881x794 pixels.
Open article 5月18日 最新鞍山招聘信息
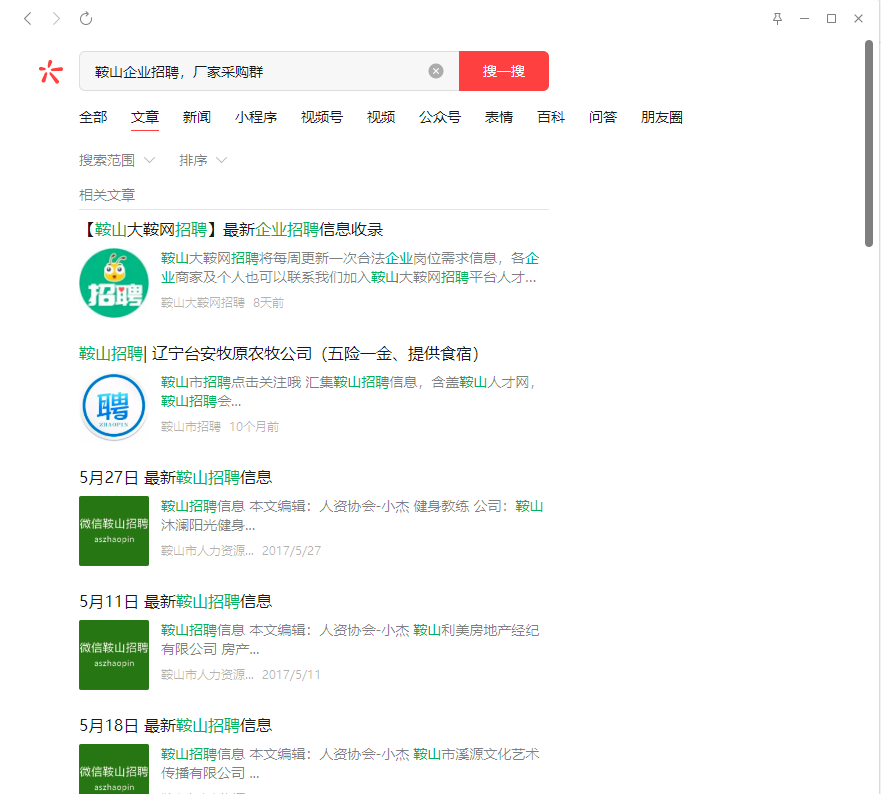[x=176, y=726]
